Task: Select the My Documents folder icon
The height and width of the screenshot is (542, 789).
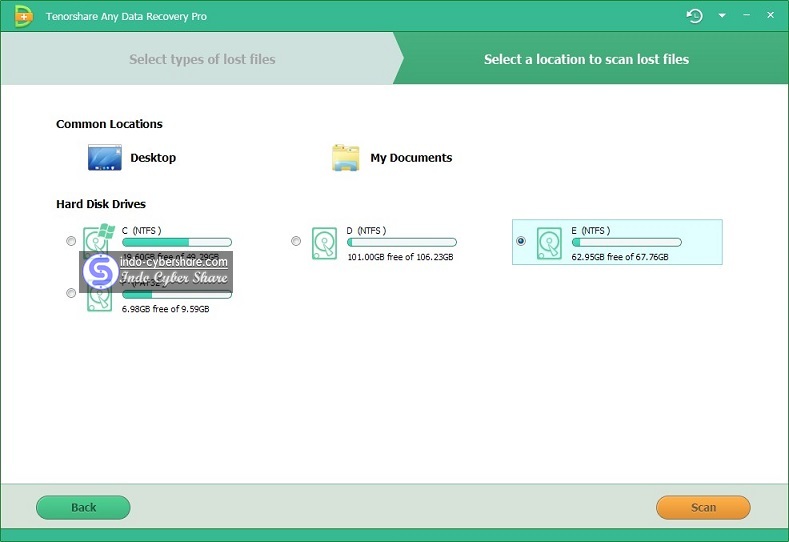Action: pyautogui.click(x=346, y=158)
